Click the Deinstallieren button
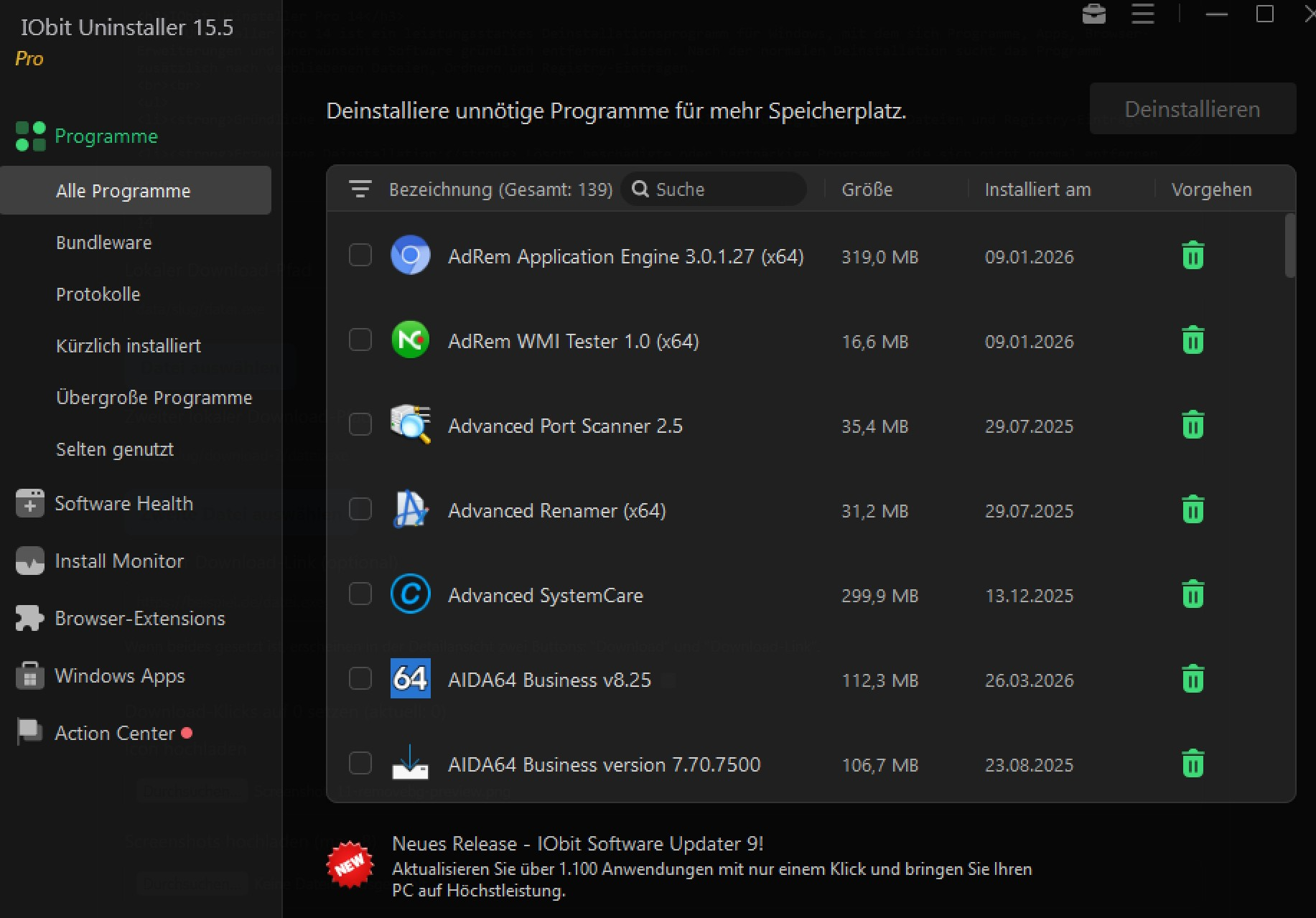 click(1193, 109)
